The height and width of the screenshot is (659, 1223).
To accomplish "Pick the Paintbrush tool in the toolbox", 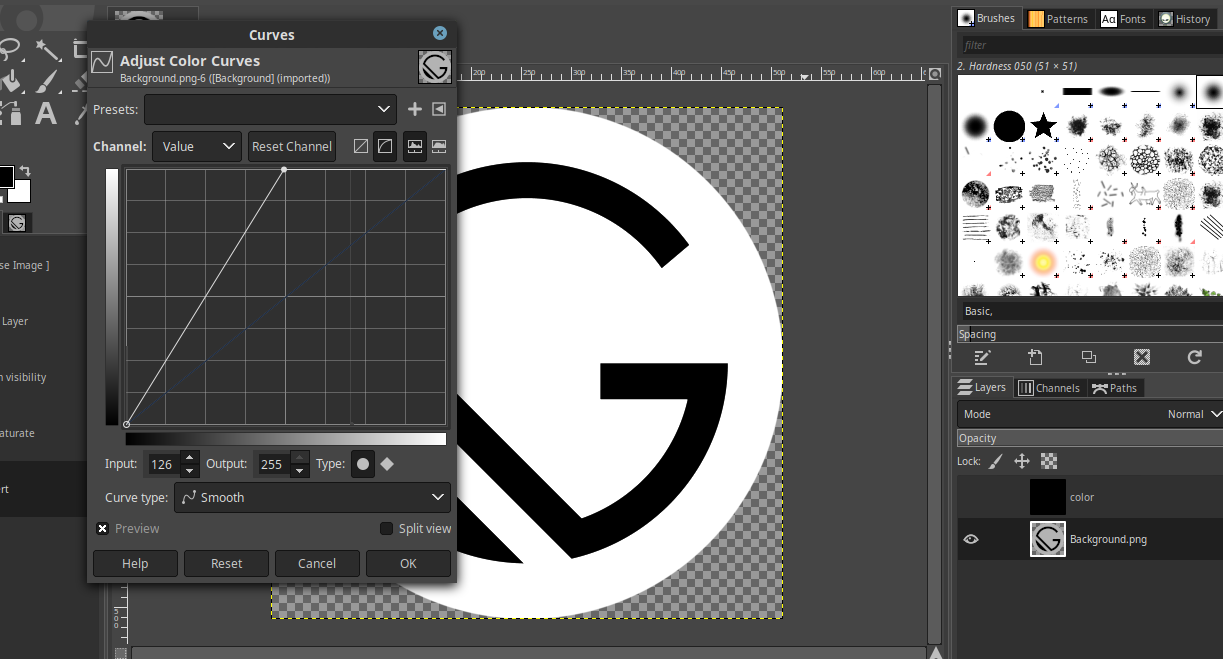I will (47, 81).
